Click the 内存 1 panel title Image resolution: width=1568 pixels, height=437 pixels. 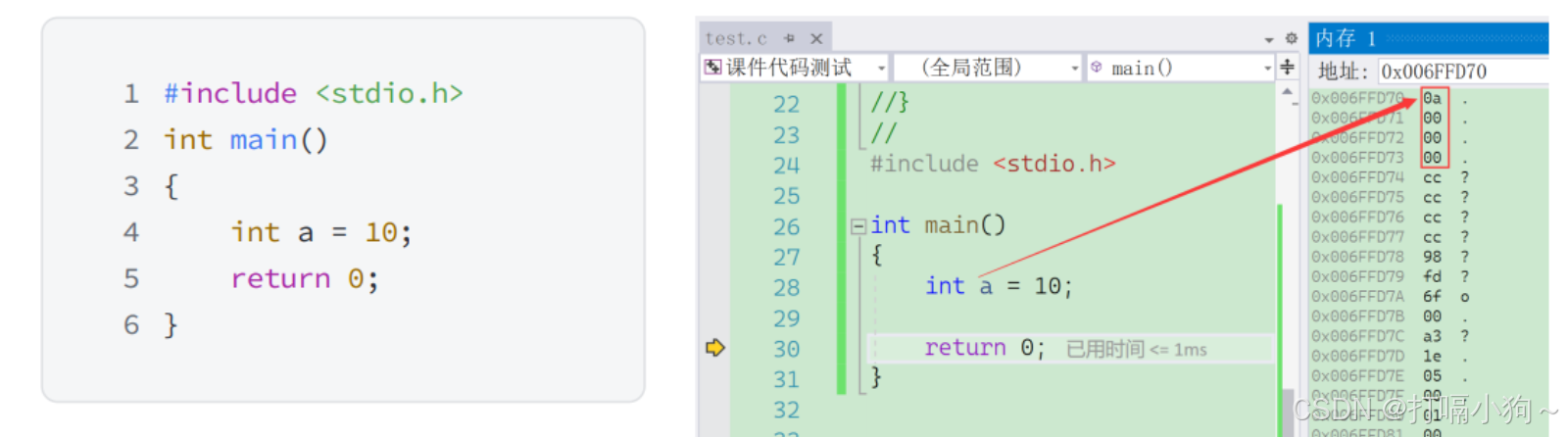[x=1346, y=38]
